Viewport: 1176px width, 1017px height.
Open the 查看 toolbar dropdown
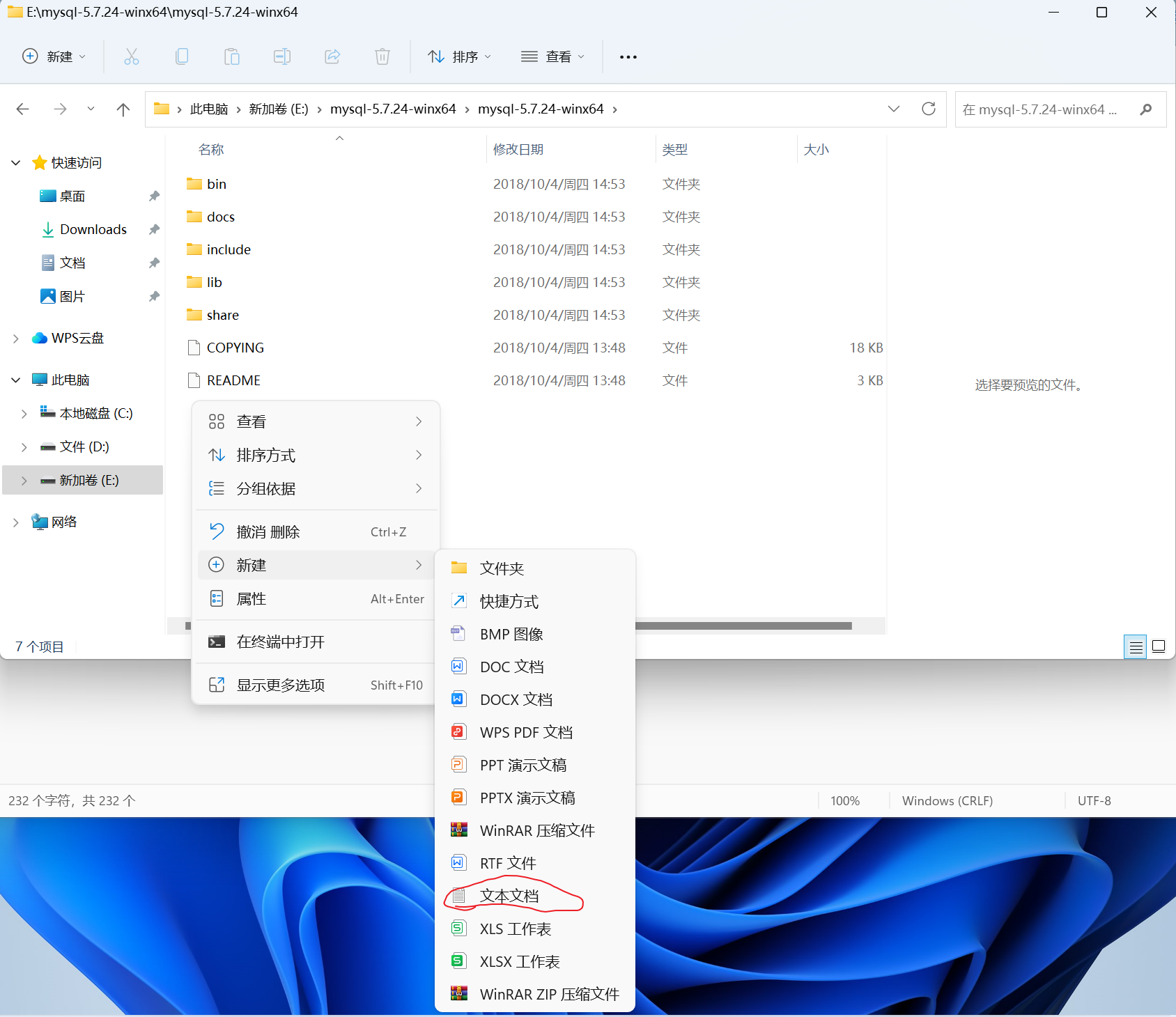(553, 56)
